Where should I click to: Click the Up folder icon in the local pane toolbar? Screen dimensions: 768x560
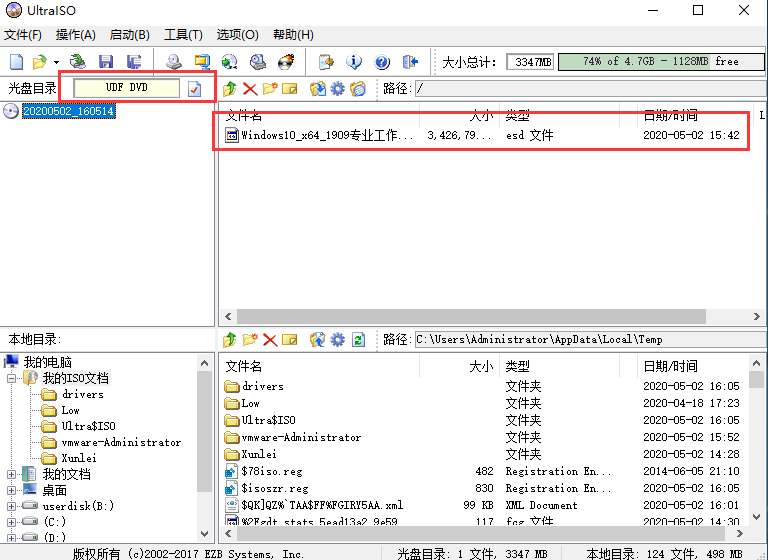(230, 340)
